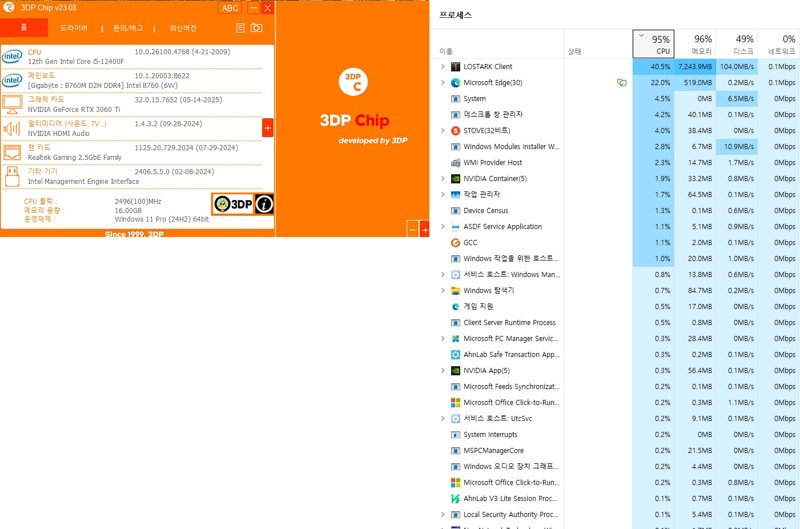The height and width of the screenshot is (529, 800).
Task: Click the Microsoft PC Manager Service icon
Action: click(x=456, y=338)
